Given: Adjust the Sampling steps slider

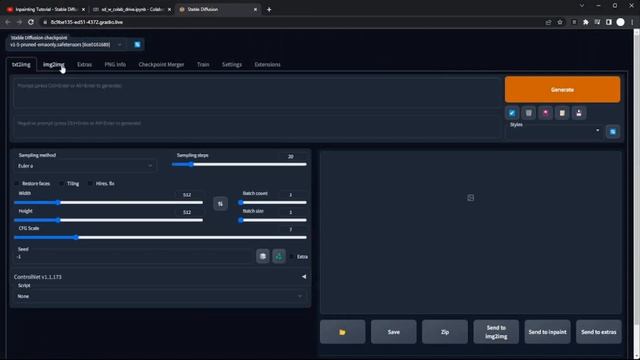Looking at the screenshot, I should (x=239, y=164).
